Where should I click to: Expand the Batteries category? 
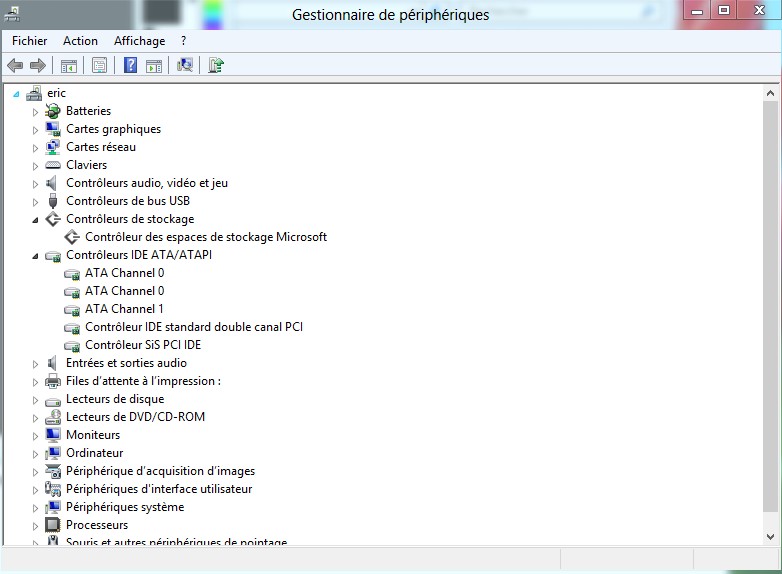click(x=35, y=112)
